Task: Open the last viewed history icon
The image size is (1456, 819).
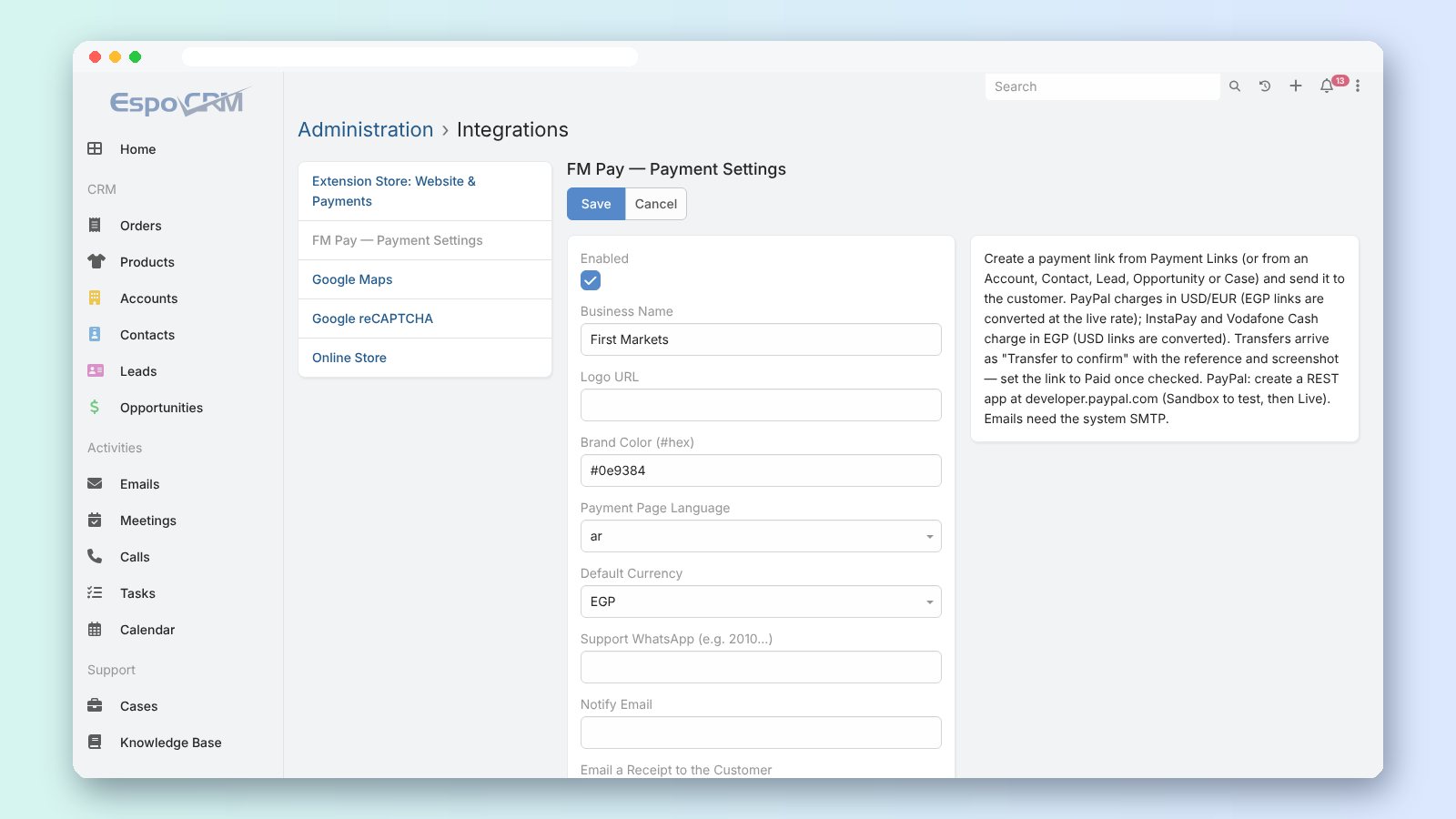Action: click(x=1265, y=86)
